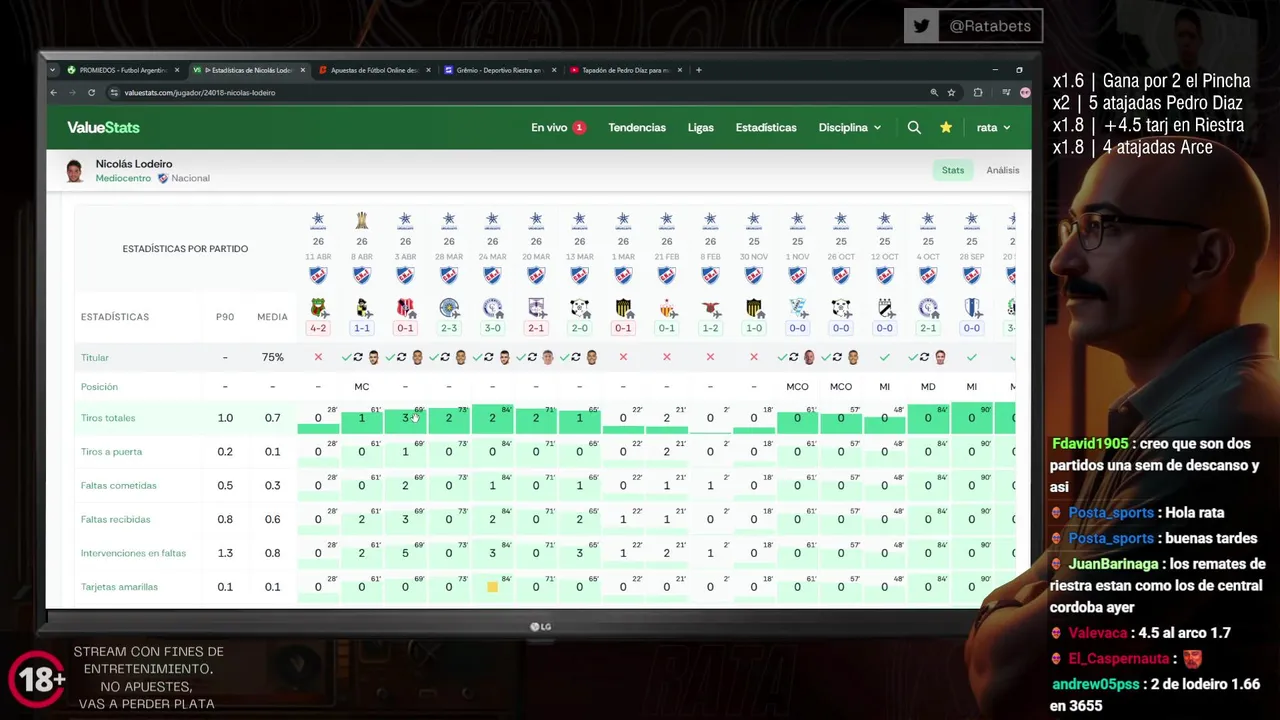This screenshot has width=1280, height=720.
Task: Click the Nacional crest beside the club name
Action: coord(163,178)
